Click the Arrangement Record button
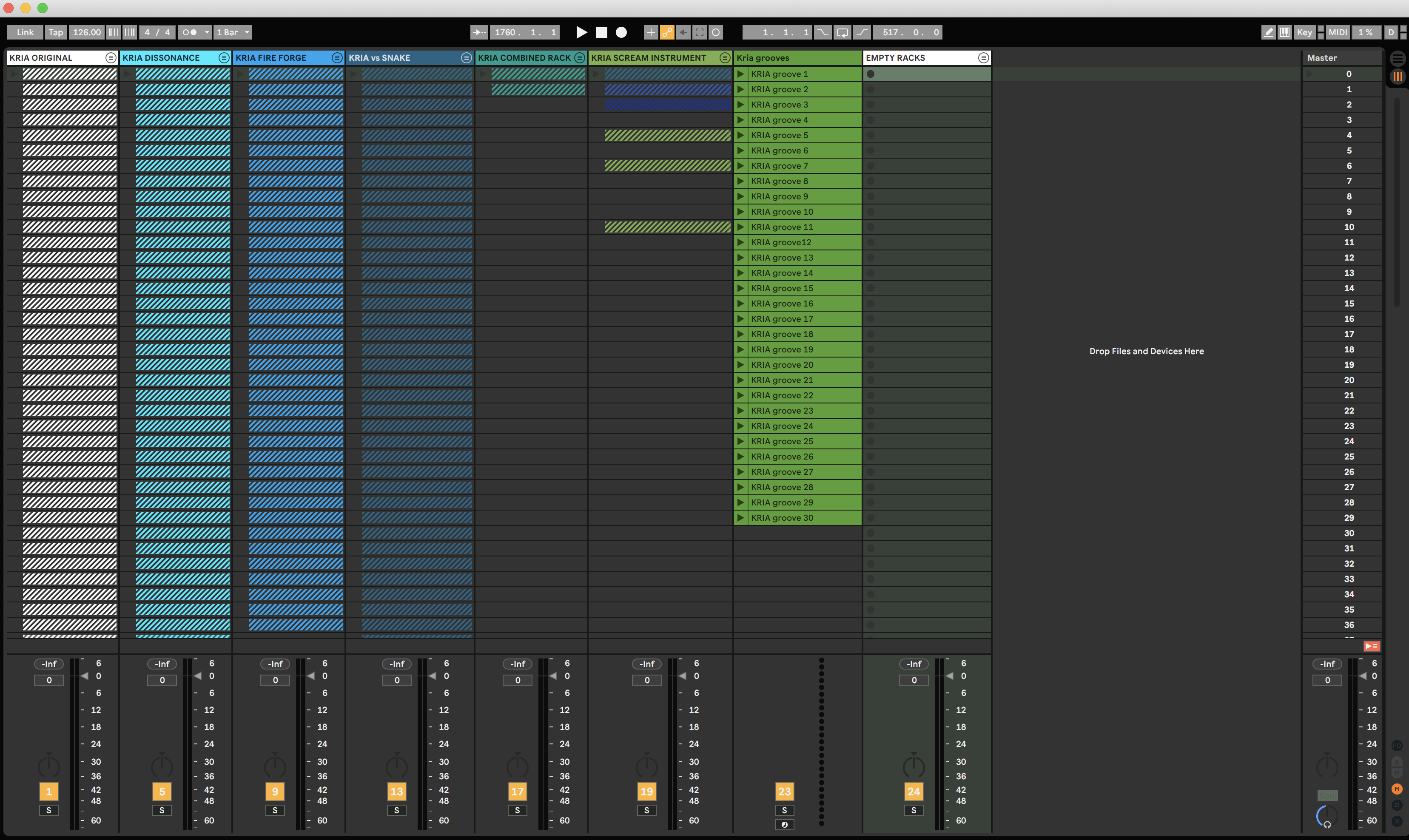Viewport: 1409px width, 840px height. click(621, 32)
